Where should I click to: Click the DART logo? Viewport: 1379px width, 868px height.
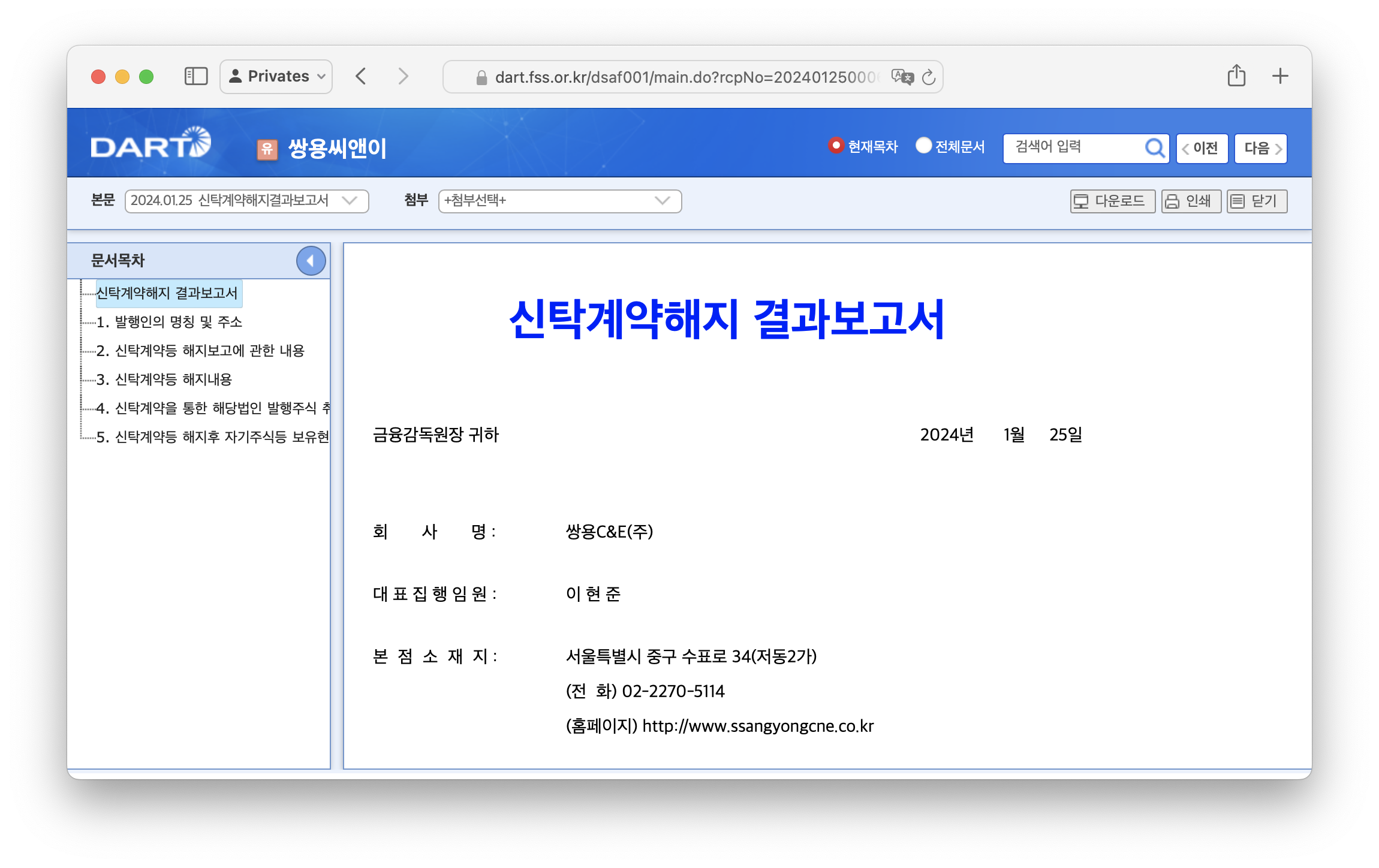coord(151,144)
